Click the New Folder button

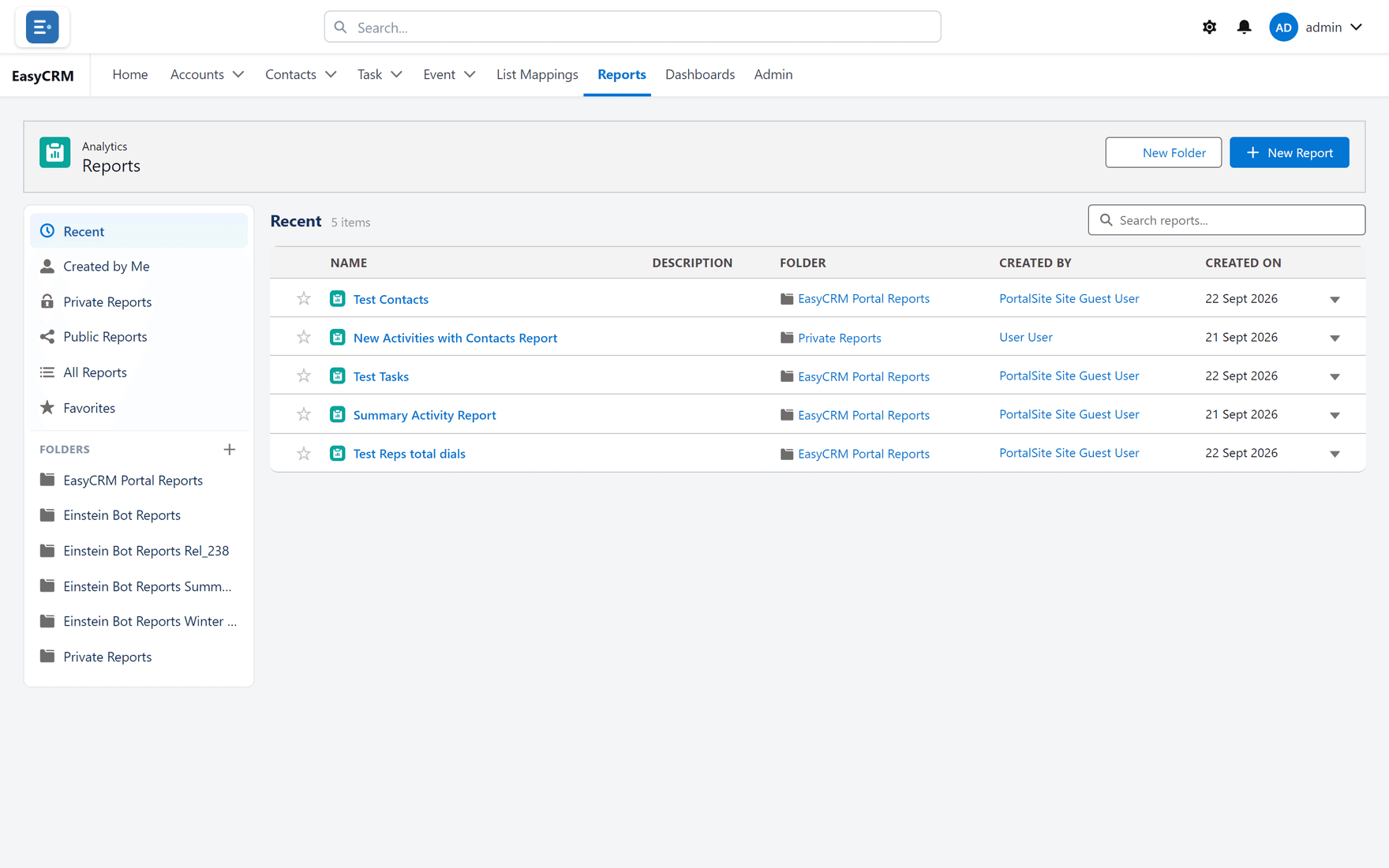click(x=1163, y=152)
